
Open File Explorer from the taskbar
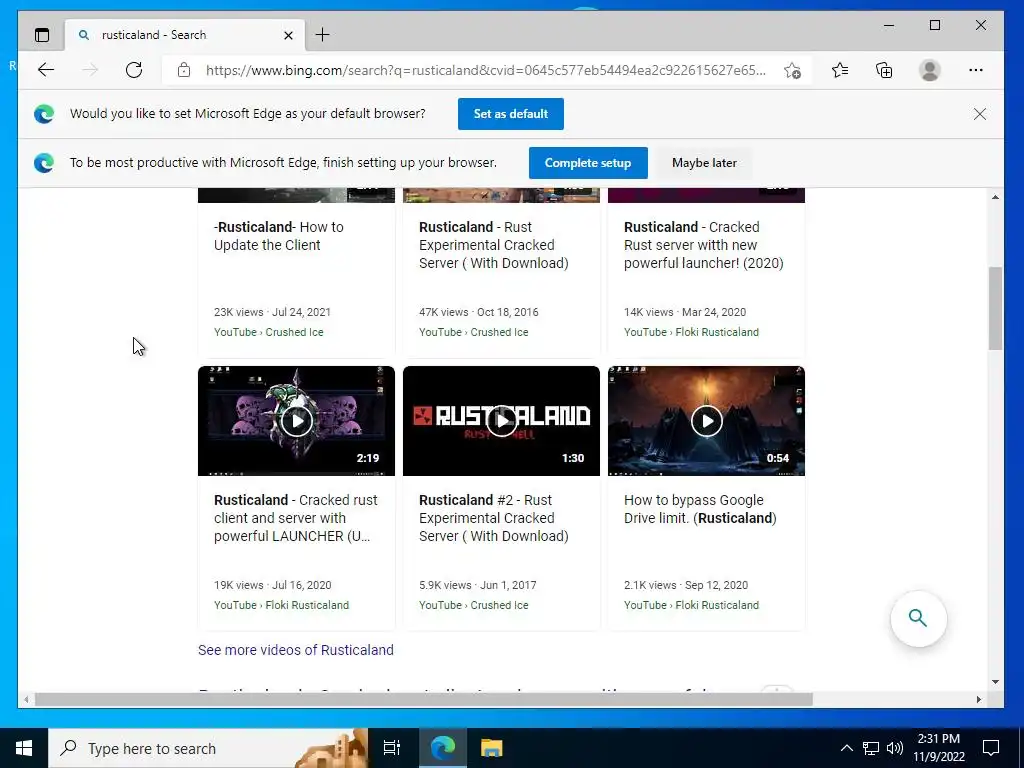492,748
